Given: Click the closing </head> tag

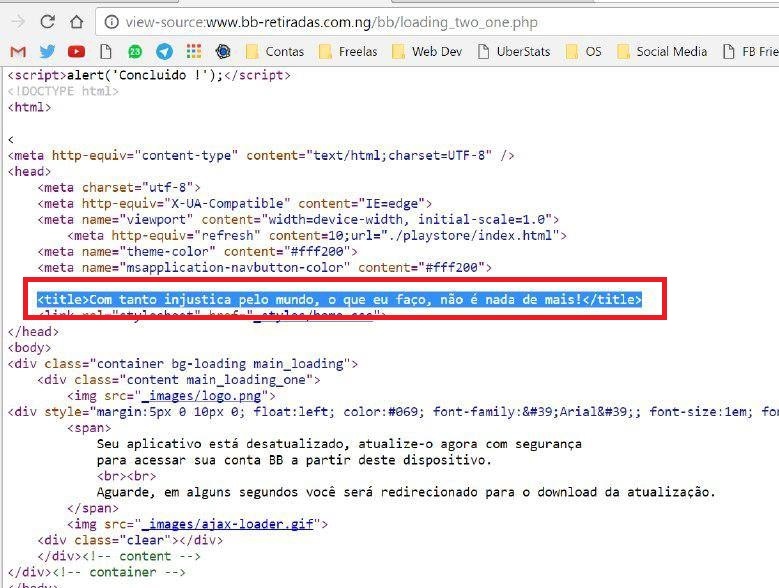Looking at the screenshot, I should 33,332.
